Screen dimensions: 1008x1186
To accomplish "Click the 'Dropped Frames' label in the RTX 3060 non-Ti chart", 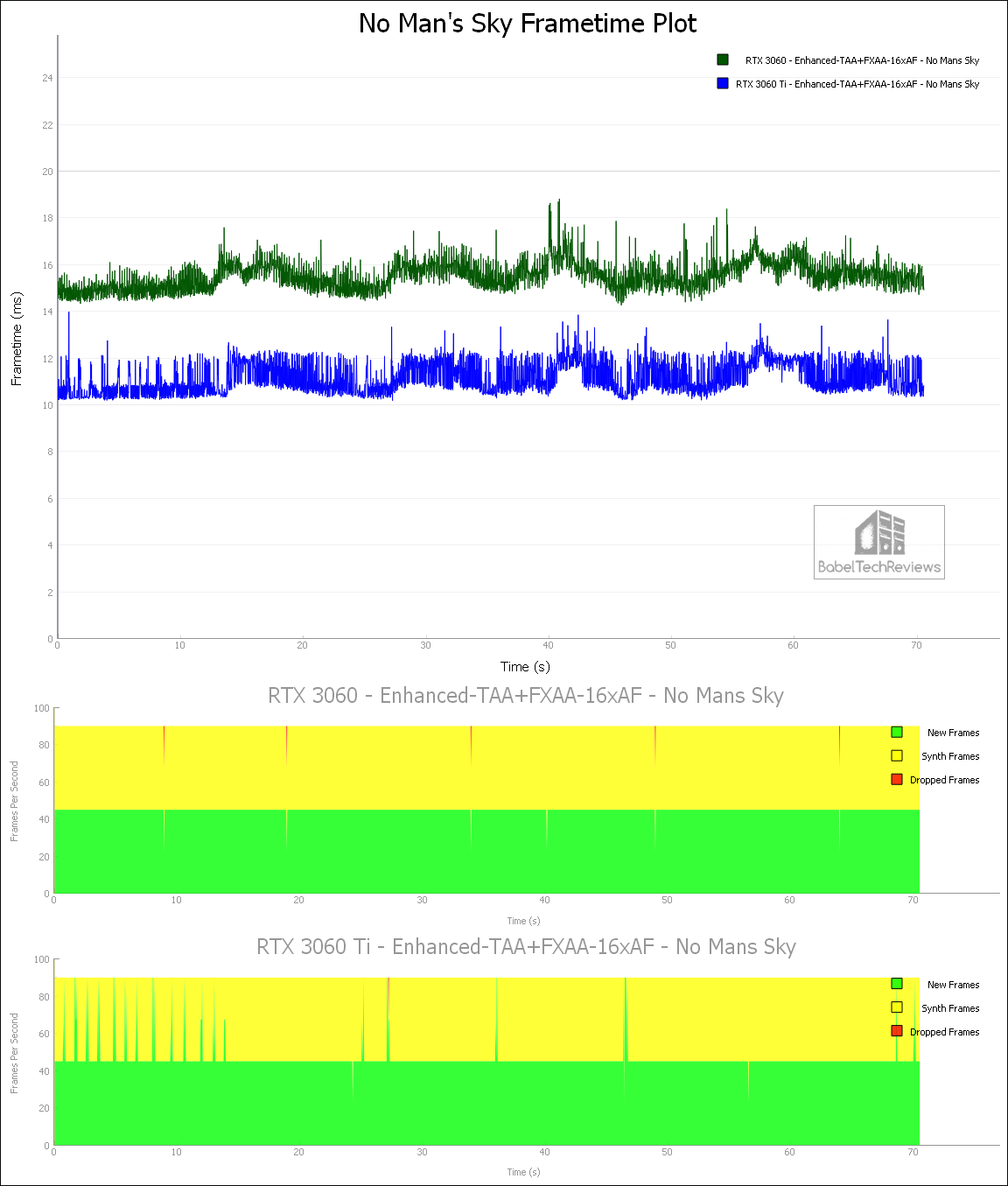I will (x=944, y=780).
